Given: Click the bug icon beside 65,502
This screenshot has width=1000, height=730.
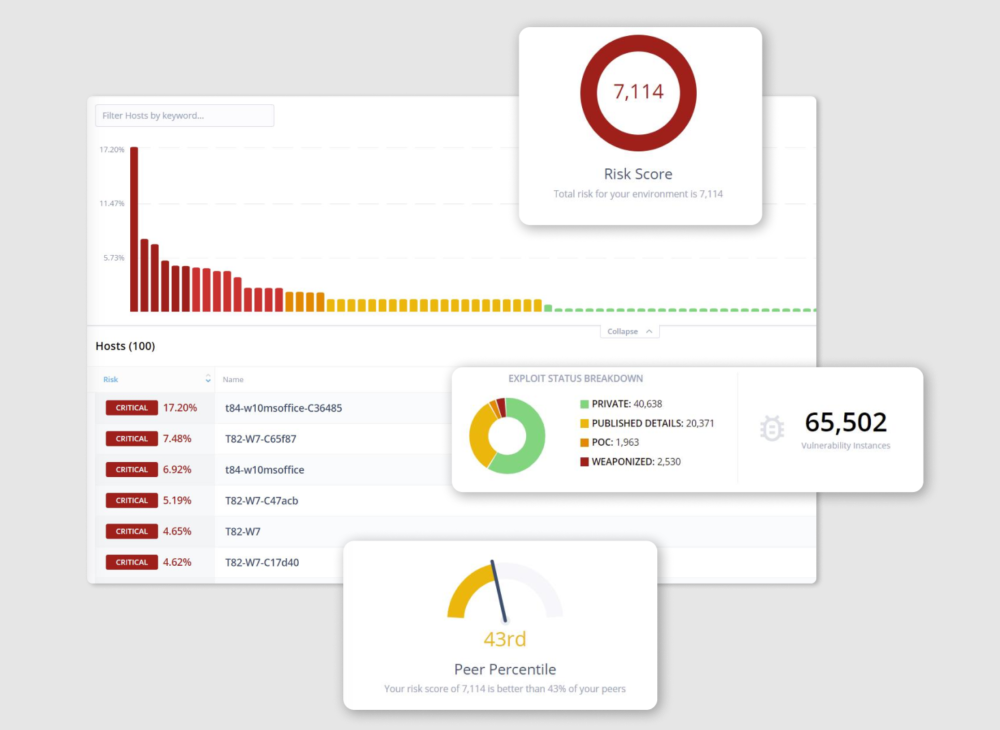Looking at the screenshot, I should pyautogui.click(x=772, y=428).
